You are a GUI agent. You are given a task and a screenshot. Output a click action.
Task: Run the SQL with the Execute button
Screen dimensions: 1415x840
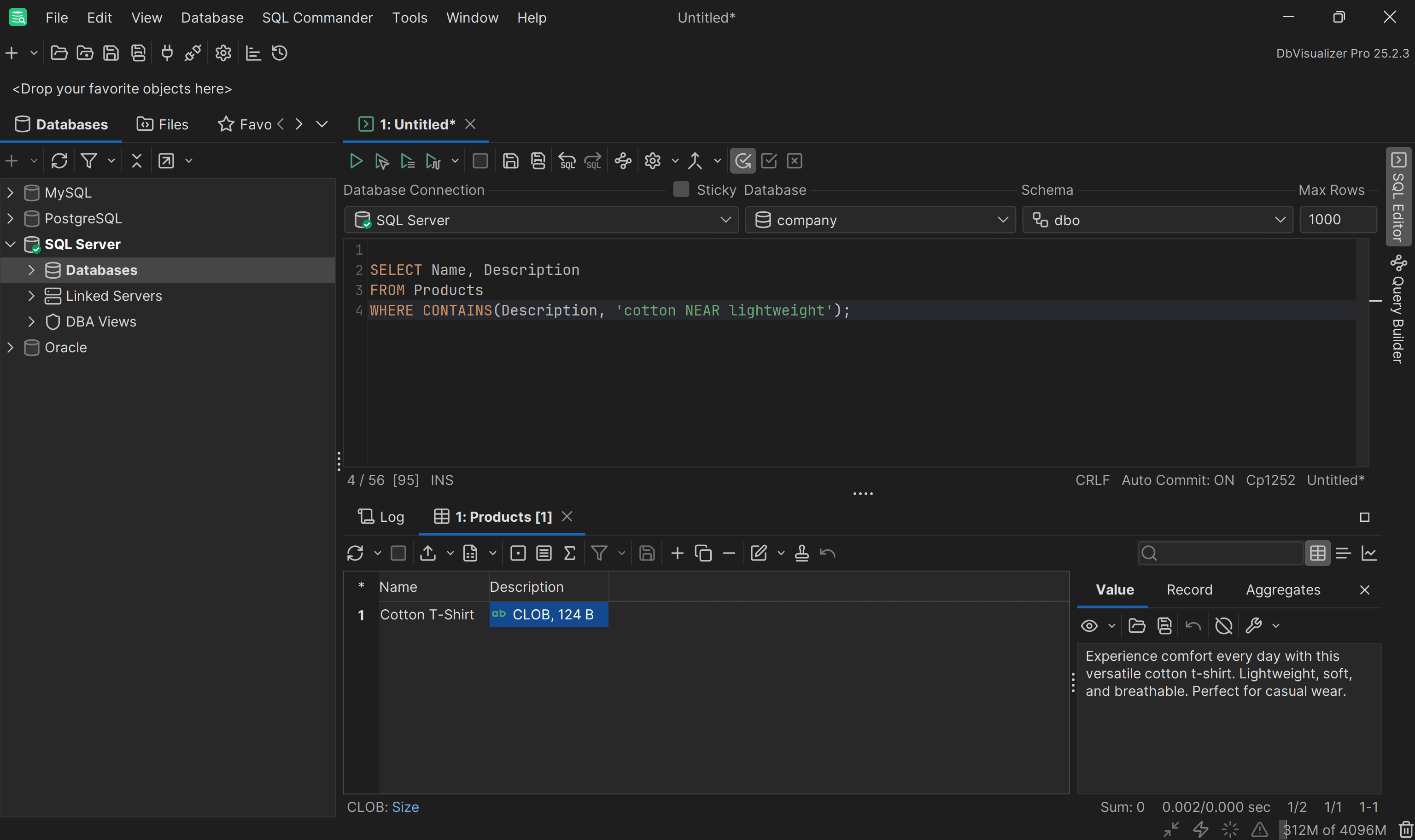coord(356,161)
